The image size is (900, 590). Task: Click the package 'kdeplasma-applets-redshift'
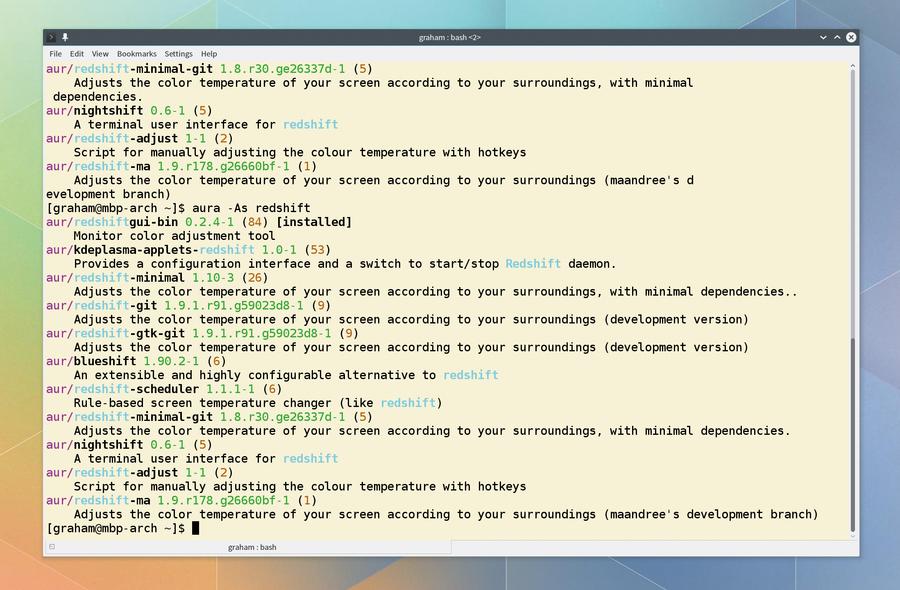click(x=164, y=250)
